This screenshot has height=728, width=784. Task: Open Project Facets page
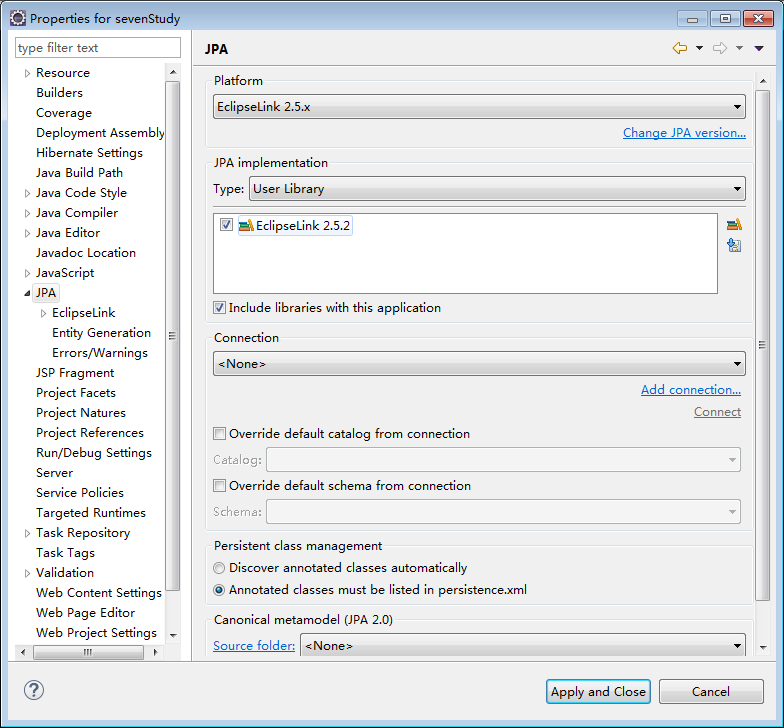point(76,392)
